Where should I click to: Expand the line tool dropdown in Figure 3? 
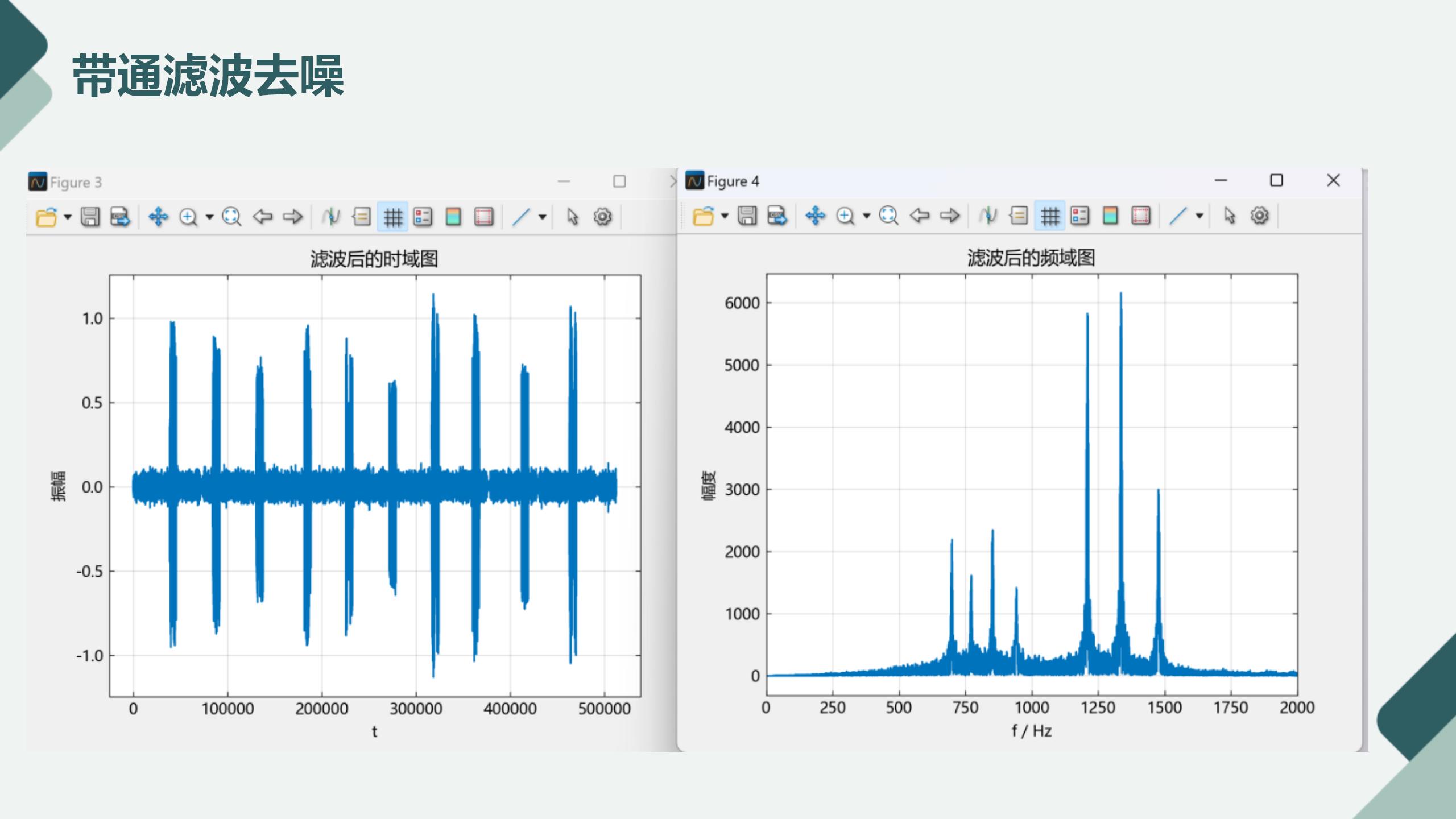[x=543, y=217]
